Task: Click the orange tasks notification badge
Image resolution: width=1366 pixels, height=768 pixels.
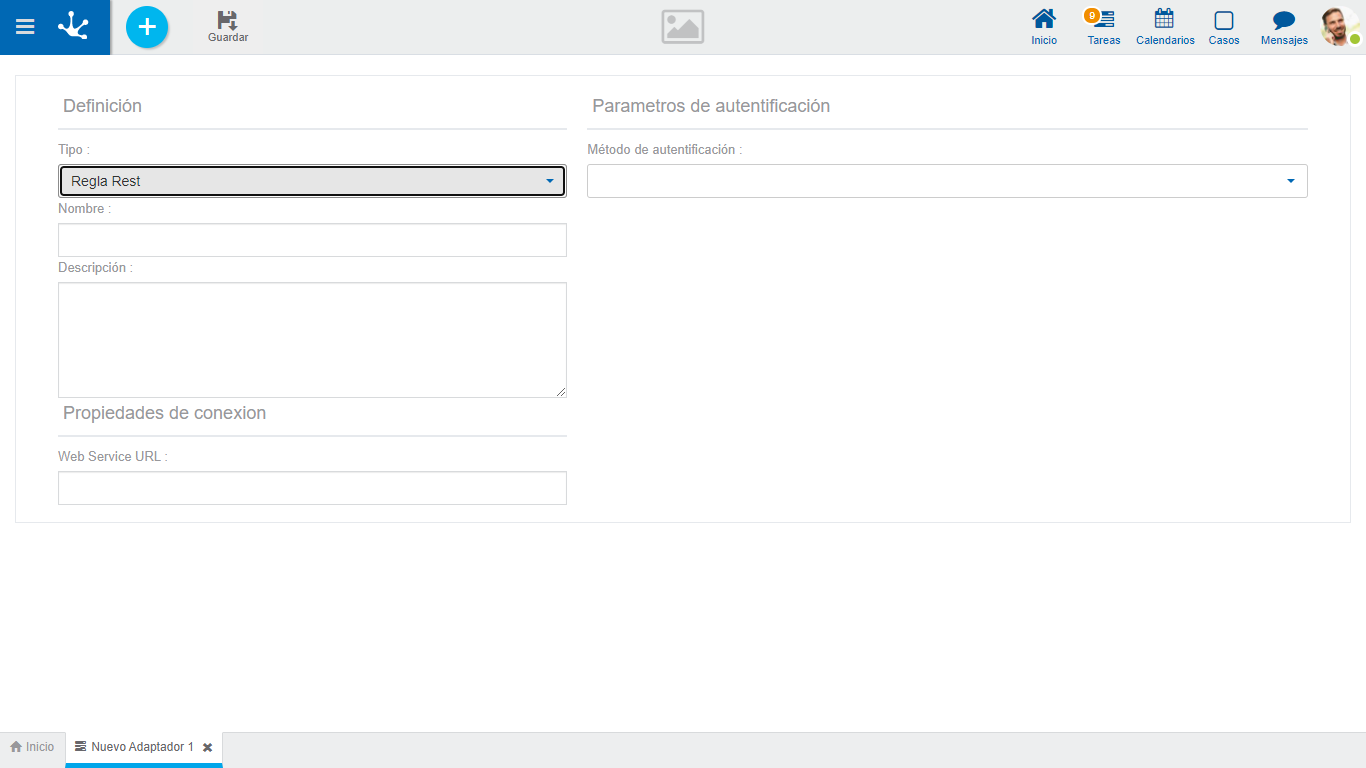Action: 1091,15
